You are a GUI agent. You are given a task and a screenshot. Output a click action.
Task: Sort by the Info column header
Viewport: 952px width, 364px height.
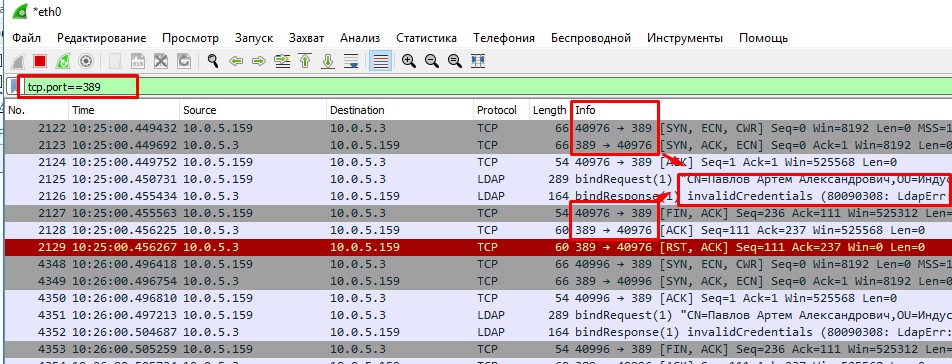click(x=761, y=110)
